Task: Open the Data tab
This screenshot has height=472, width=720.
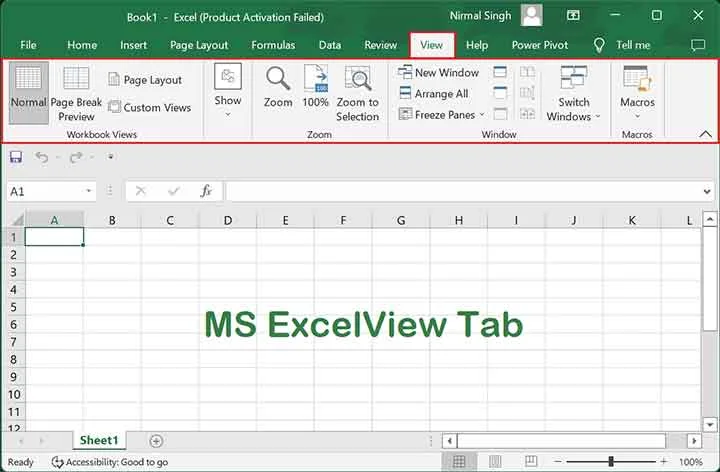Action: pos(330,45)
